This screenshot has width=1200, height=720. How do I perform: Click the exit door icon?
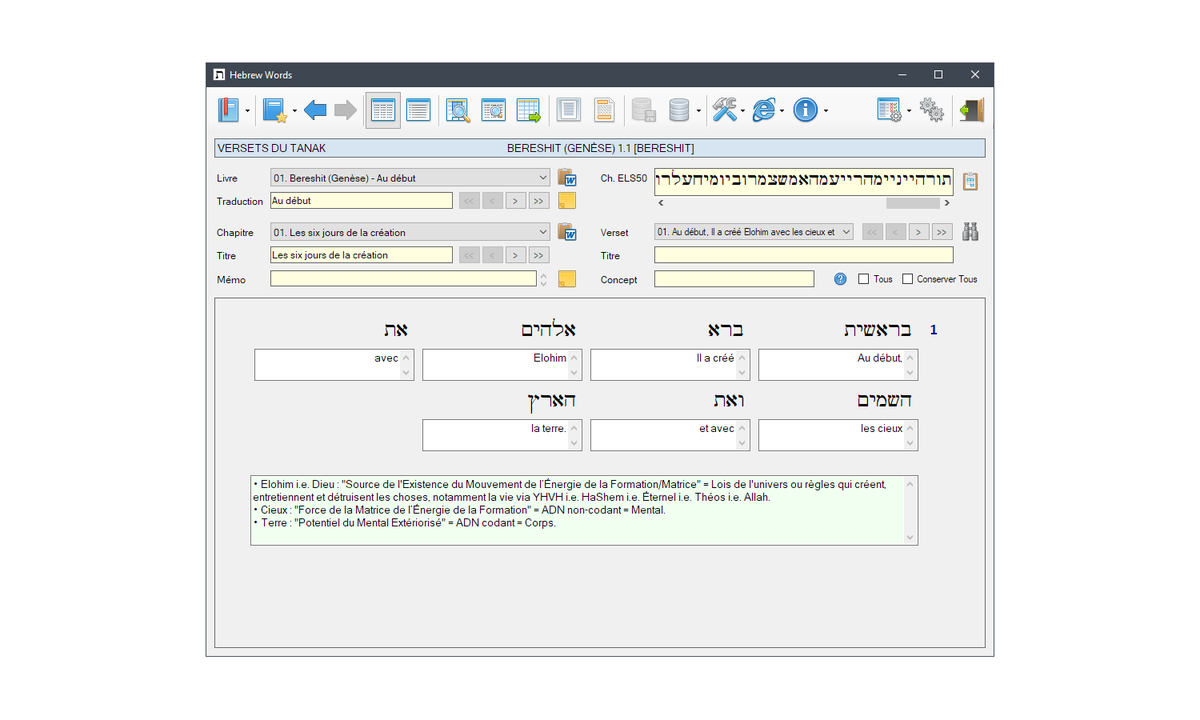pyautogui.click(x=971, y=110)
